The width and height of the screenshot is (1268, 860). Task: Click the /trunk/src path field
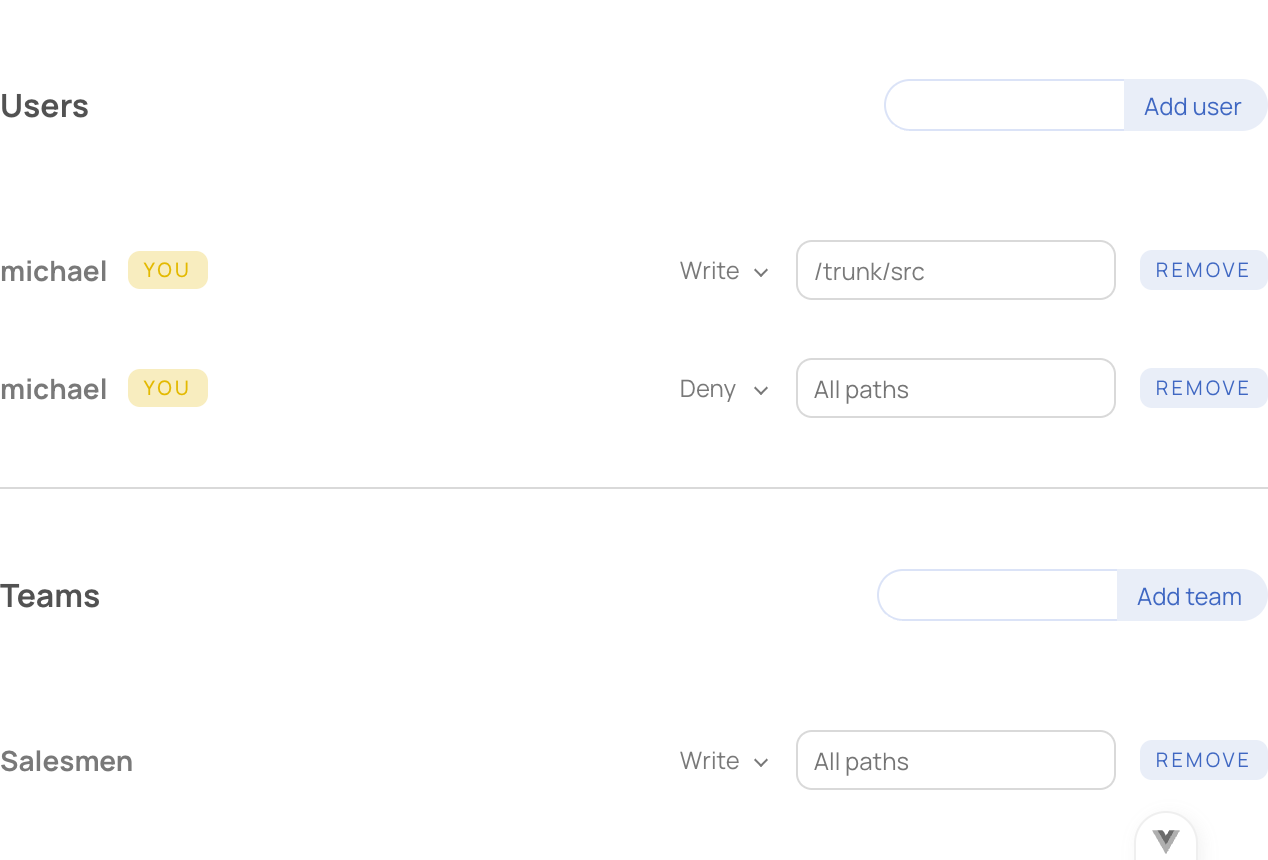tap(956, 270)
